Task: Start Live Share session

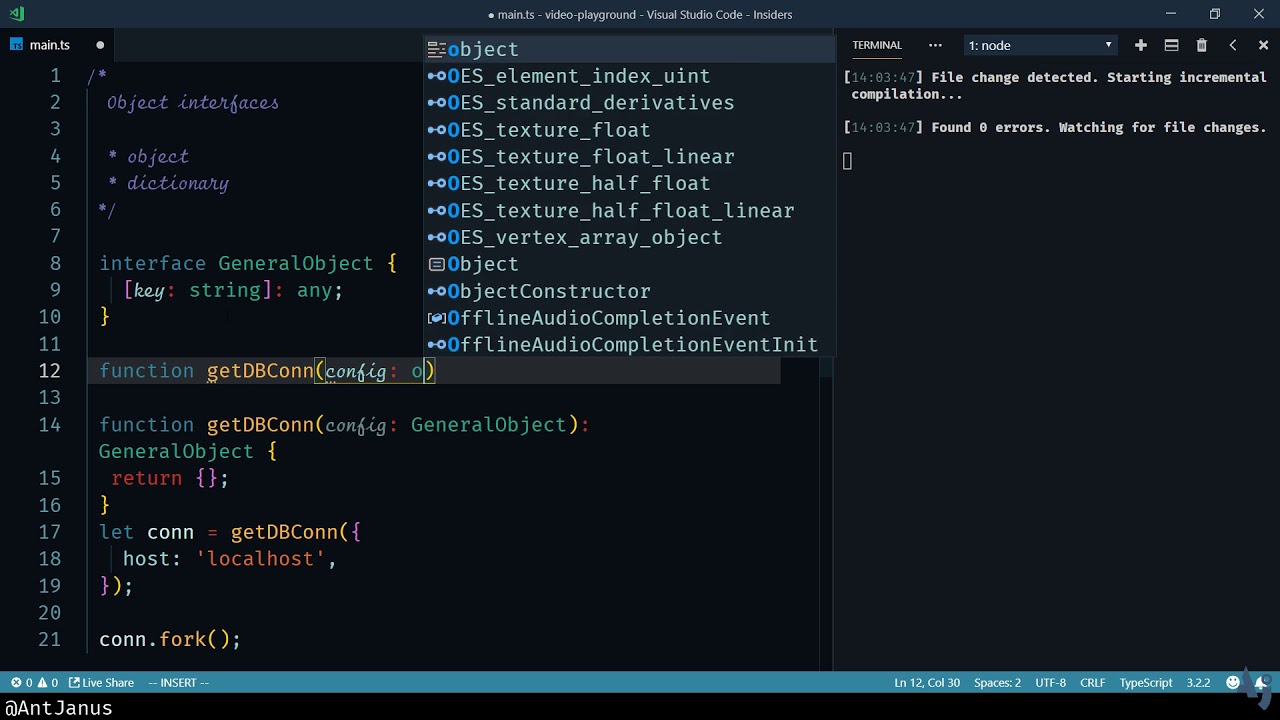Action: (x=101, y=683)
